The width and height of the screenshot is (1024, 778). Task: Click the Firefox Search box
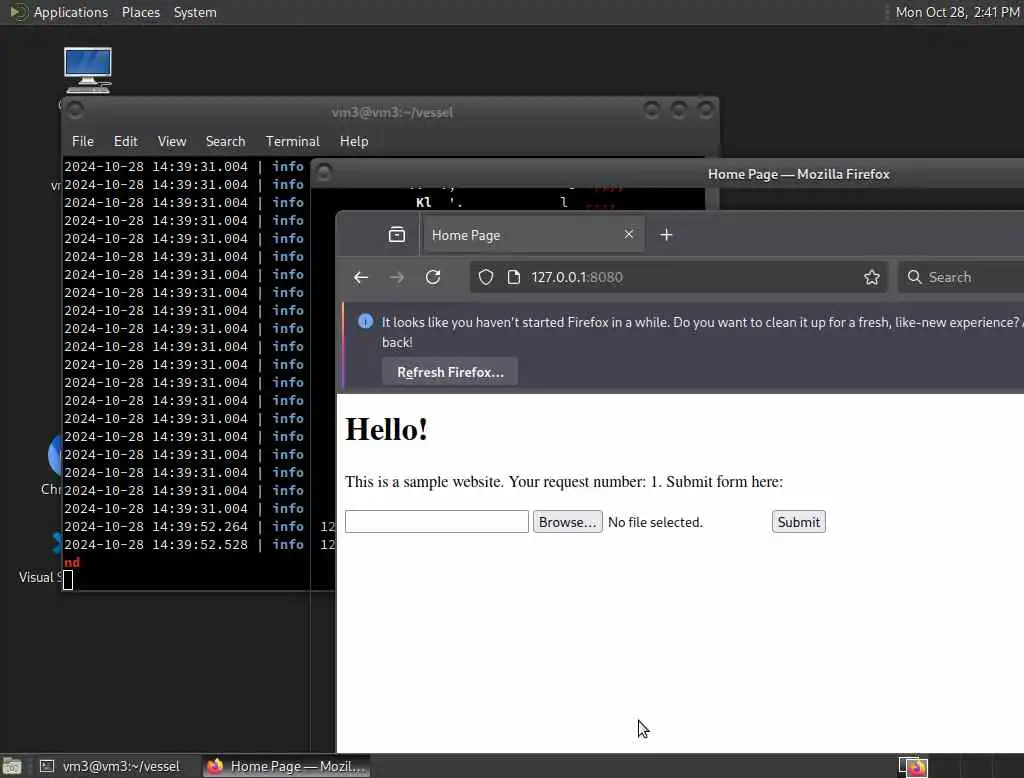(960, 277)
